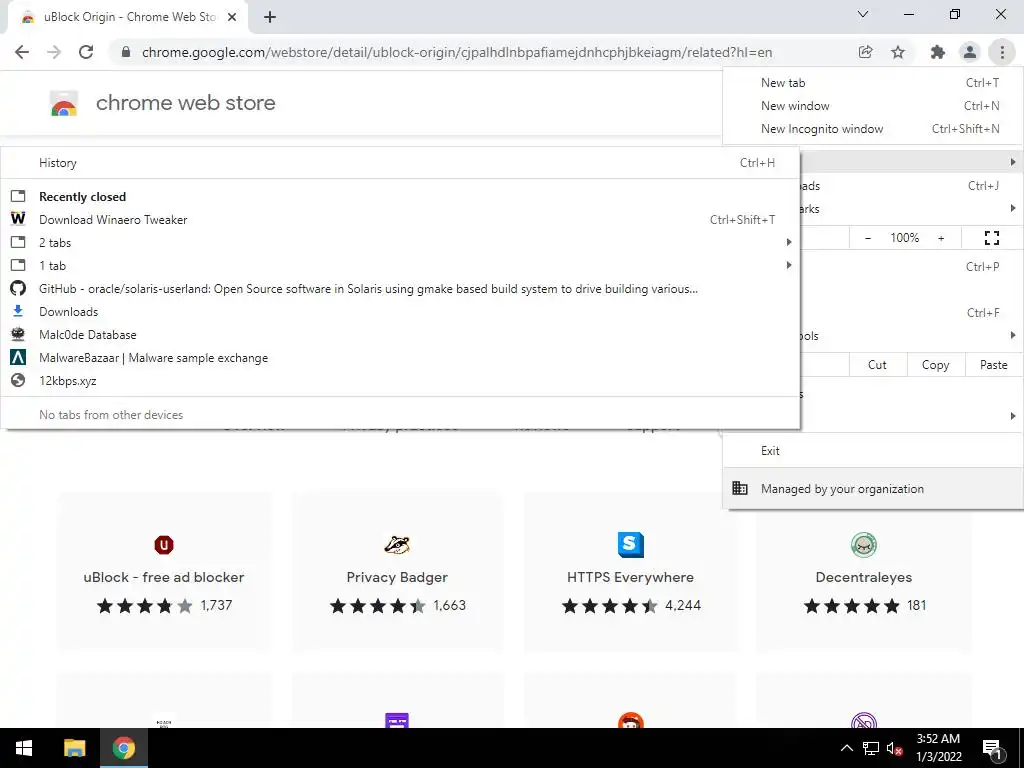Open the tab search chevron
The width and height of the screenshot is (1024, 768).
click(863, 14)
